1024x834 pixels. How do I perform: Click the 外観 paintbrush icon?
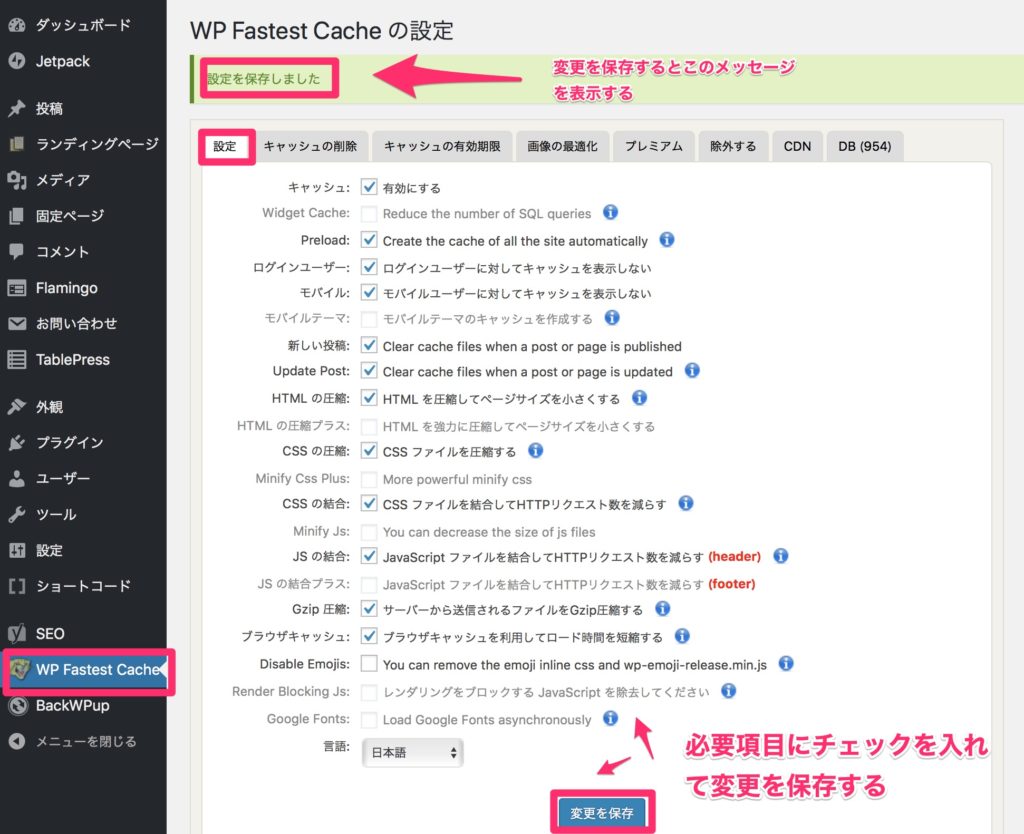pos(17,406)
